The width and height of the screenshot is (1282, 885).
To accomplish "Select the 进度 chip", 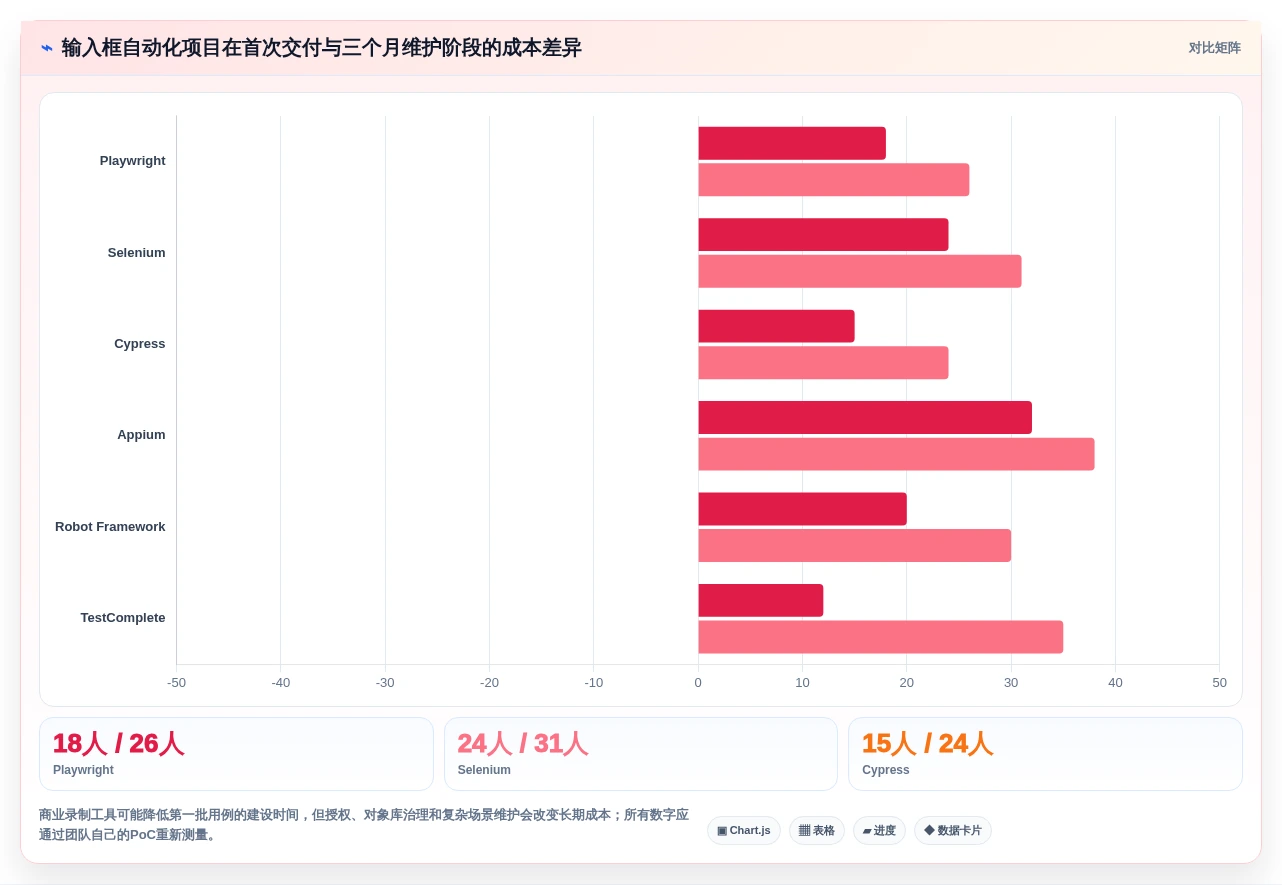I will click(x=879, y=830).
